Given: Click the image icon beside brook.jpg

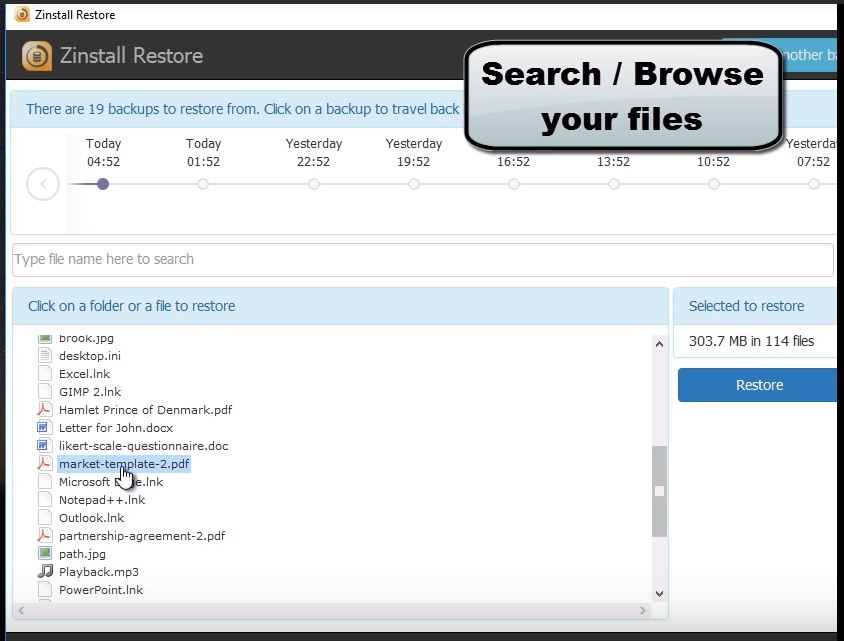Looking at the screenshot, I should 44,337.
